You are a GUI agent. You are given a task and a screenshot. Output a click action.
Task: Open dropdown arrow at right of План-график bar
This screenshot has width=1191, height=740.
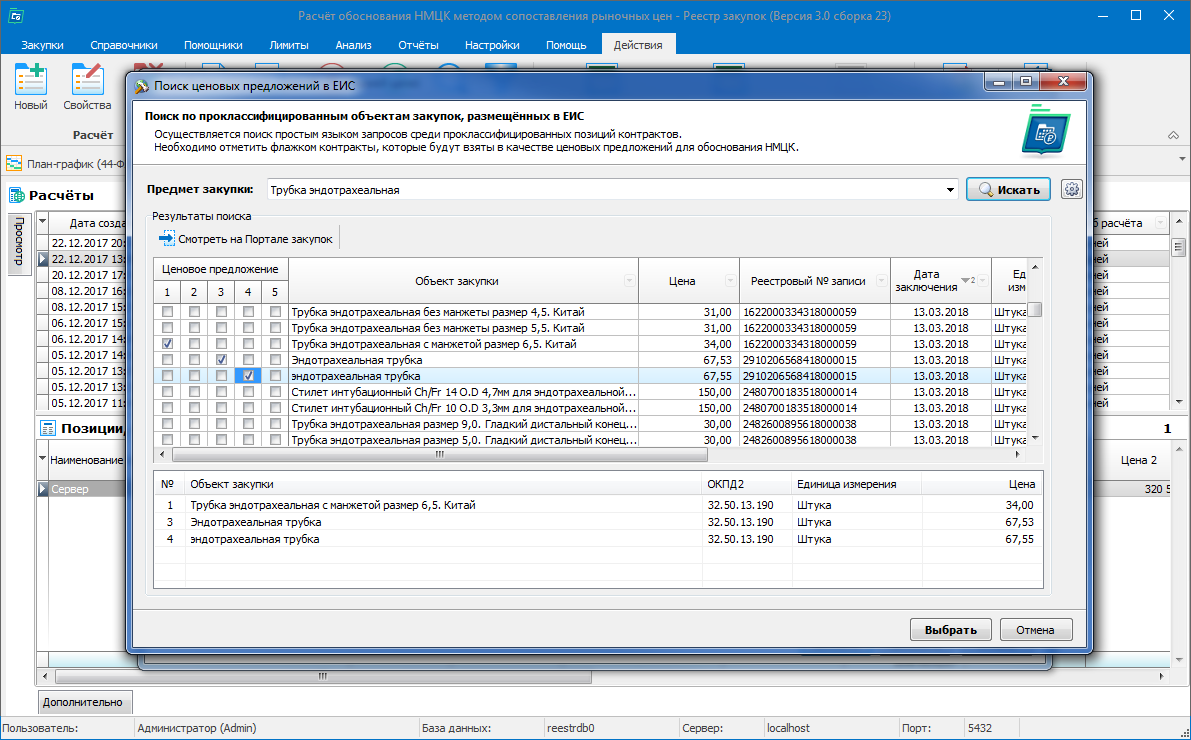click(x=1183, y=159)
